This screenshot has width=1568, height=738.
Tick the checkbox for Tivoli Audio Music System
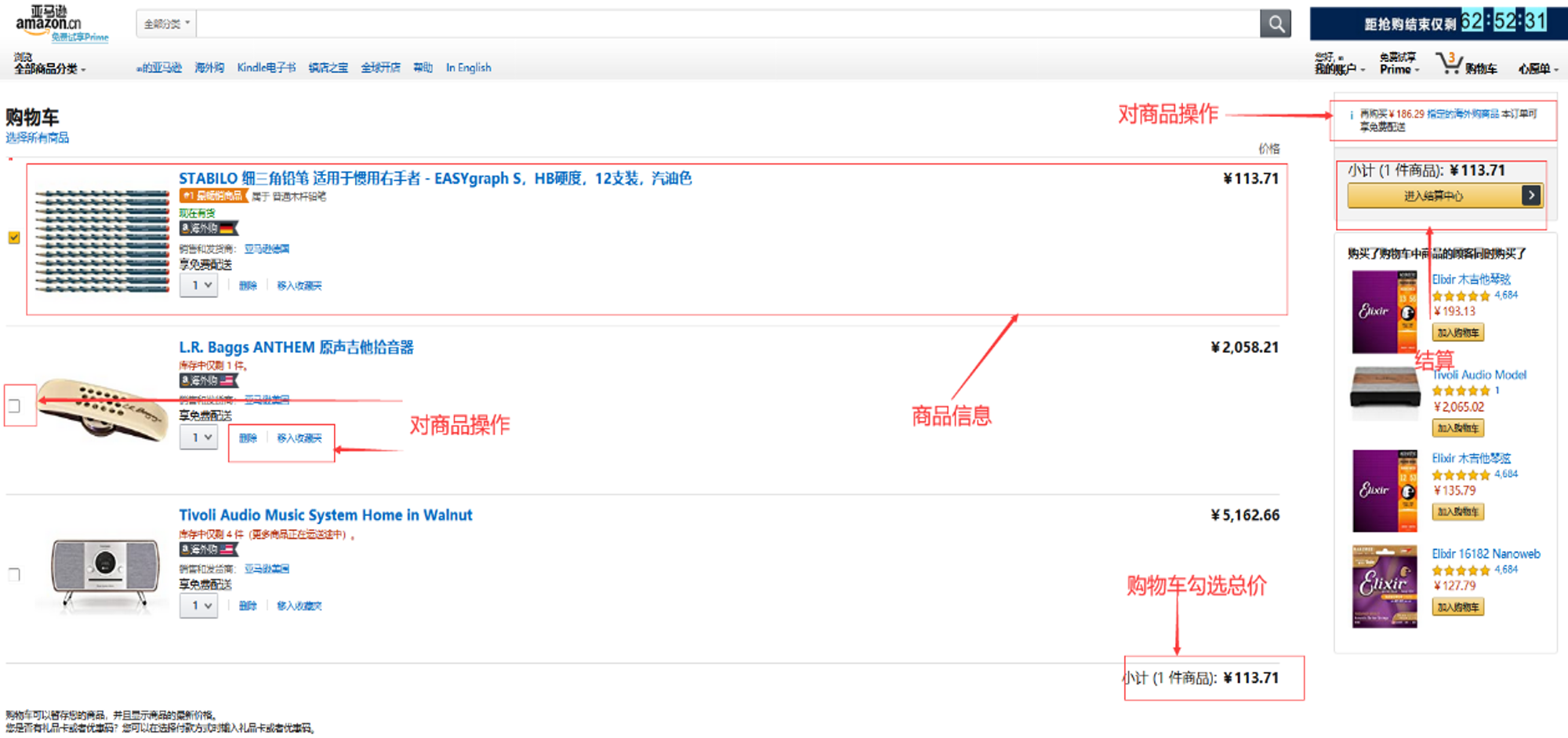(x=14, y=575)
